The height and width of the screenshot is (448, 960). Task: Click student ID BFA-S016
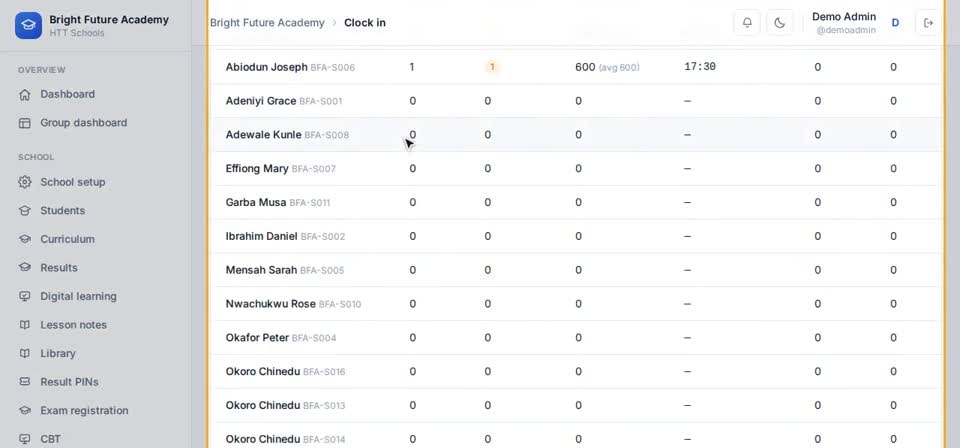324,371
